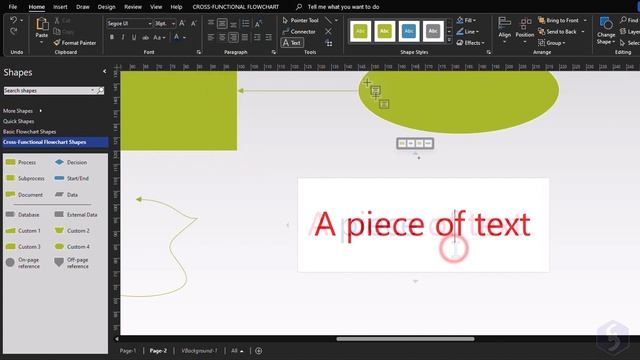Image resolution: width=640 pixels, height=360 pixels.
Task: Click Bring to Front
Action: tap(558, 20)
